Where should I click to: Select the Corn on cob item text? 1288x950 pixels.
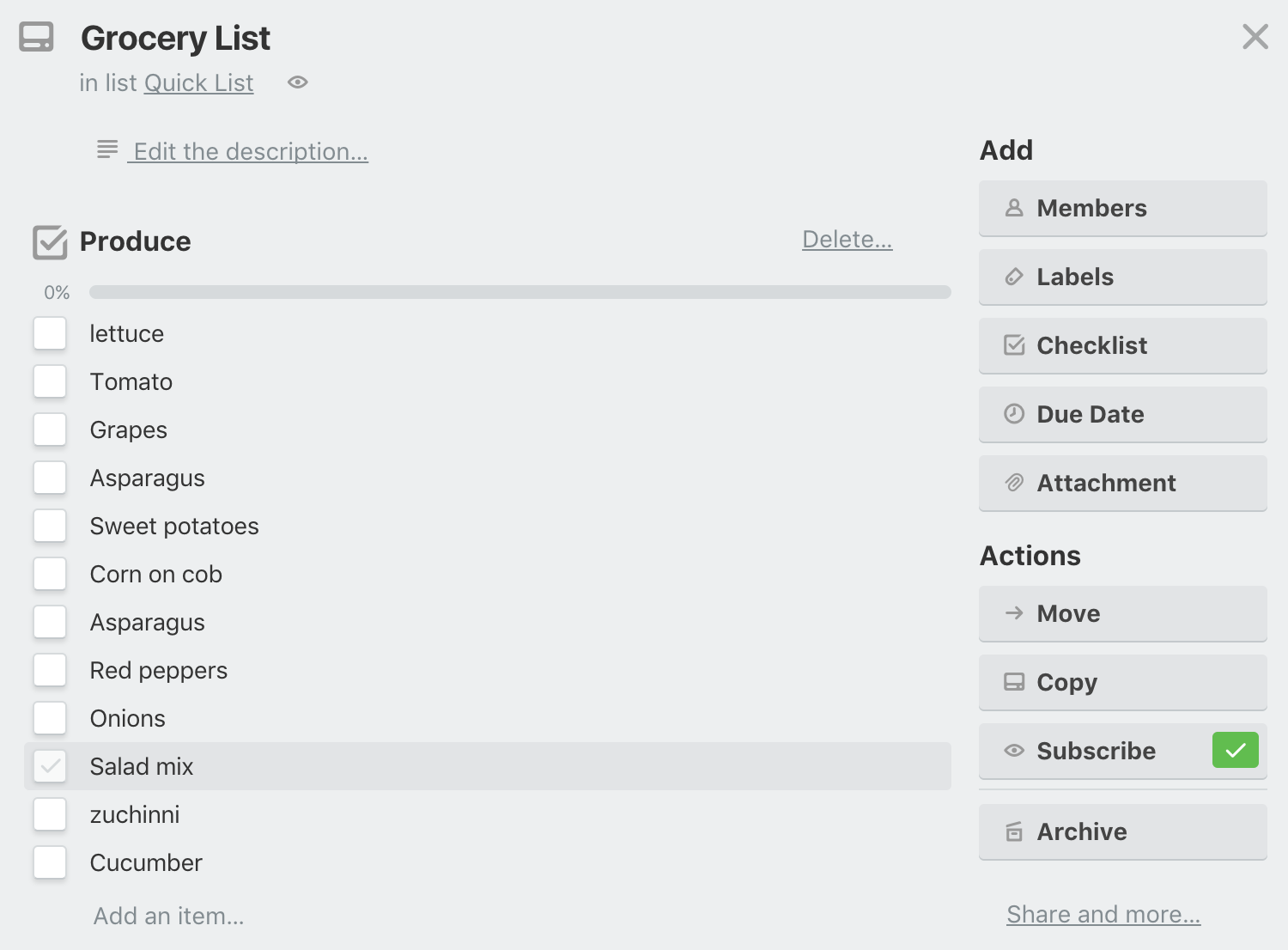(156, 574)
